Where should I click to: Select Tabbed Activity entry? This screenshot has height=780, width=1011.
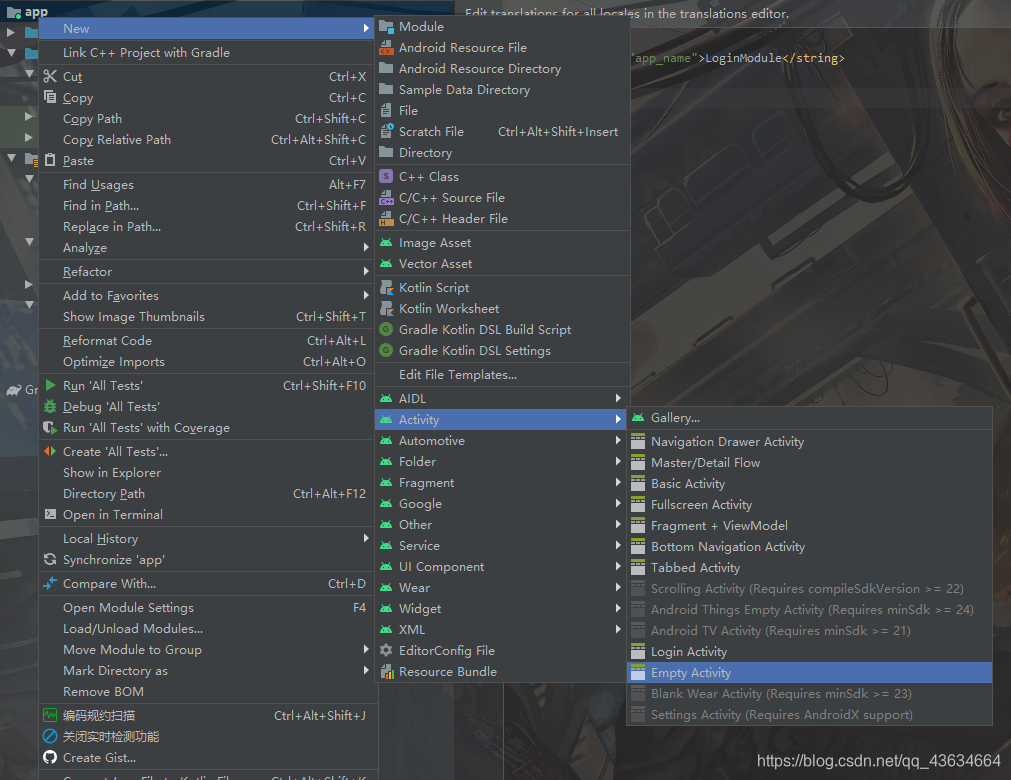pos(809,567)
